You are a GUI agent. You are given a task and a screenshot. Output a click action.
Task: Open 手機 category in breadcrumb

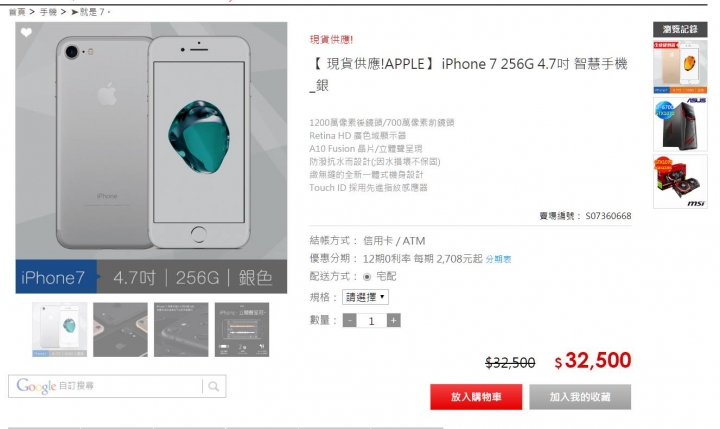coord(48,12)
